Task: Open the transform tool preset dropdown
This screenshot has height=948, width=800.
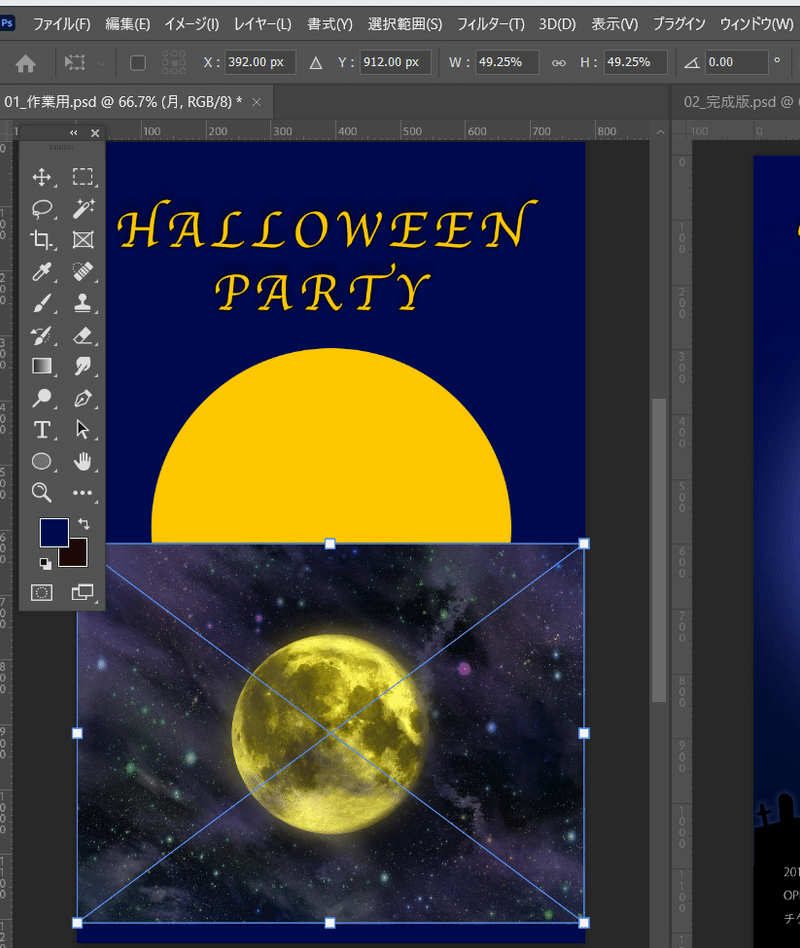Action: tap(102, 63)
